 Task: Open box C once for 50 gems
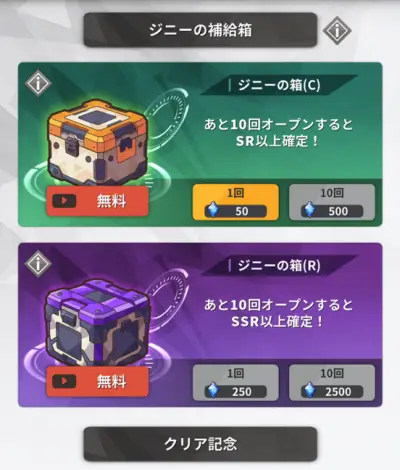236,202
